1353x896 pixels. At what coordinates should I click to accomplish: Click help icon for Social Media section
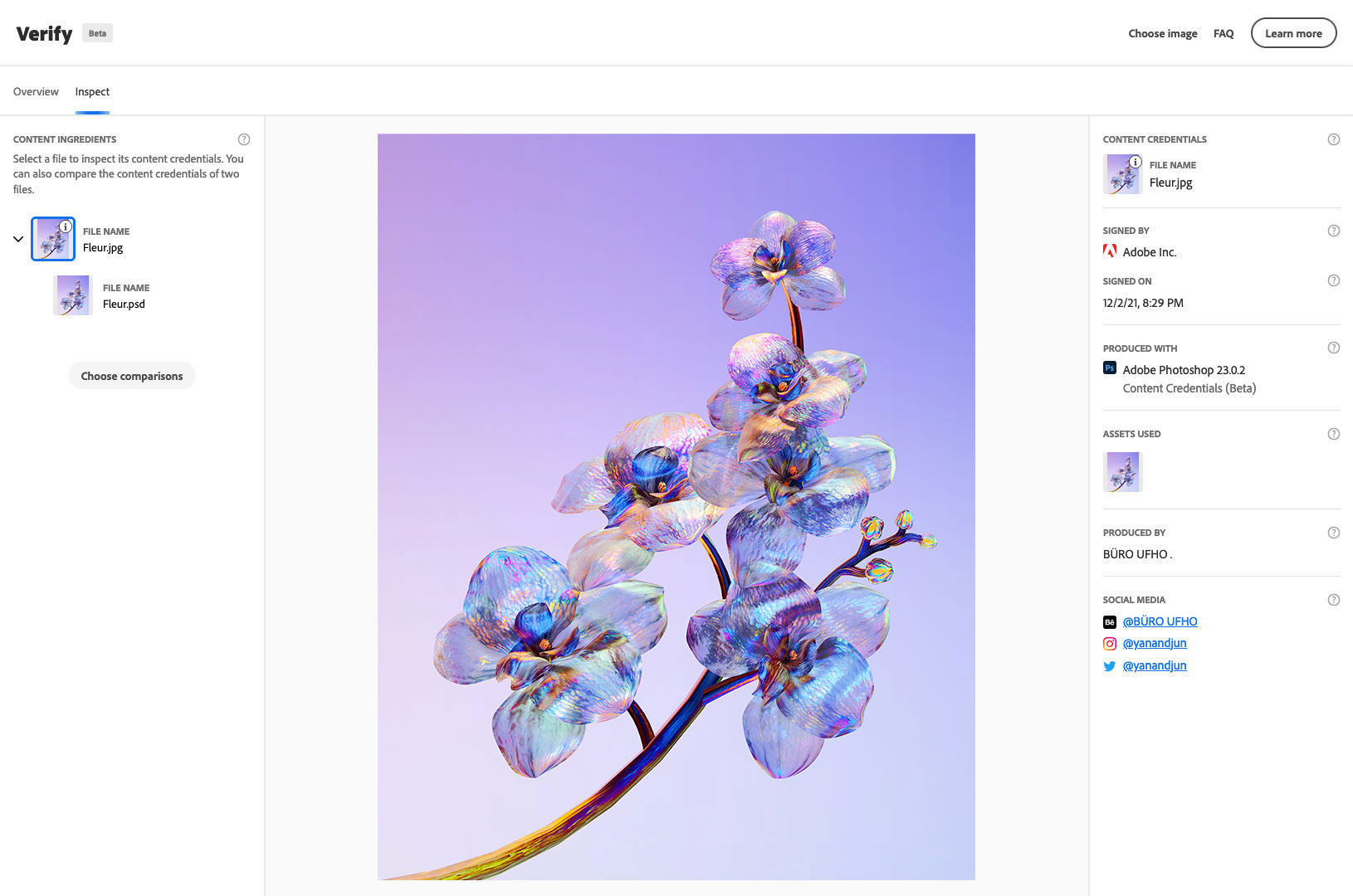[1334, 600]
